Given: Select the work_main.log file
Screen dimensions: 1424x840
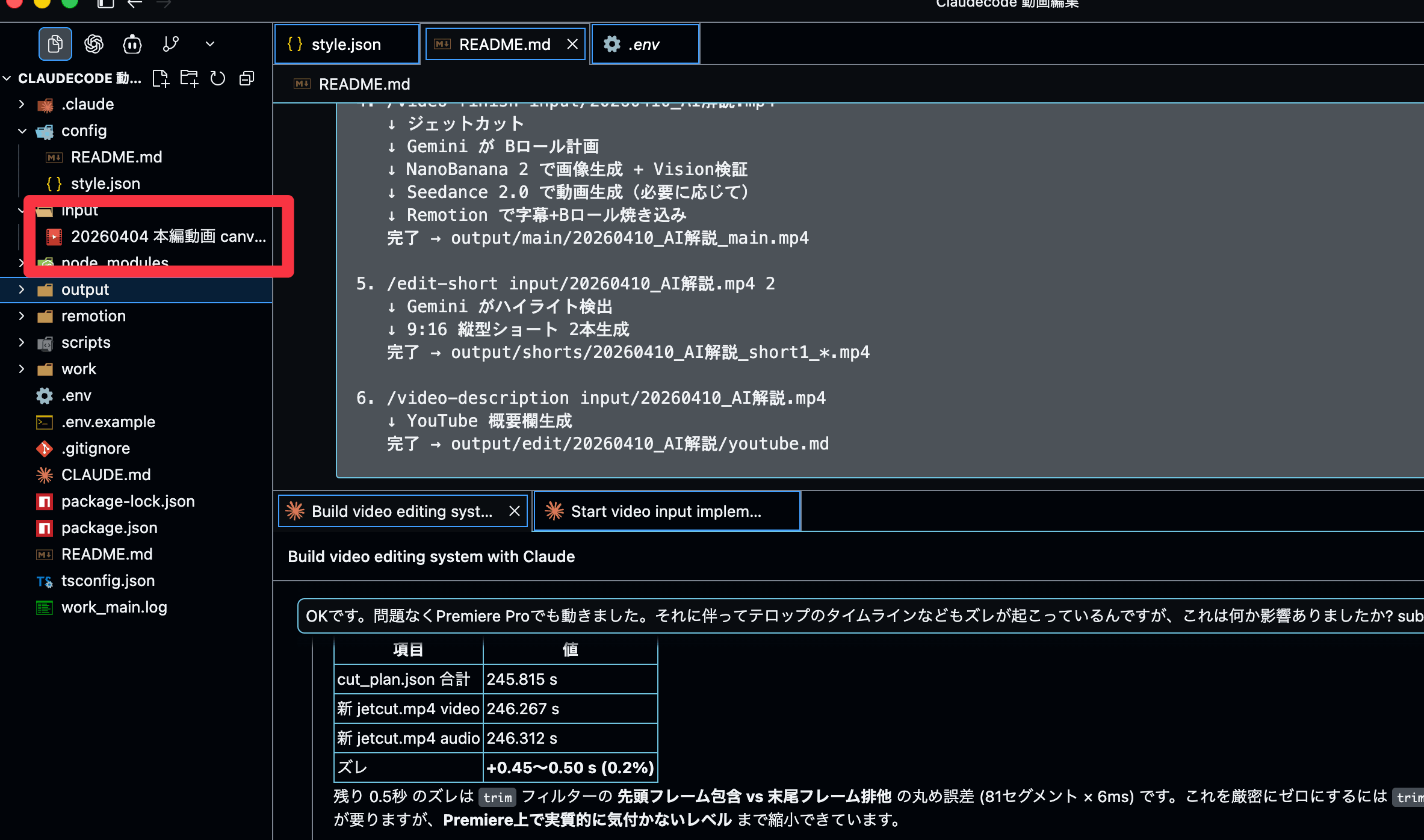Looking at the screenshot, I should [114, 607].
